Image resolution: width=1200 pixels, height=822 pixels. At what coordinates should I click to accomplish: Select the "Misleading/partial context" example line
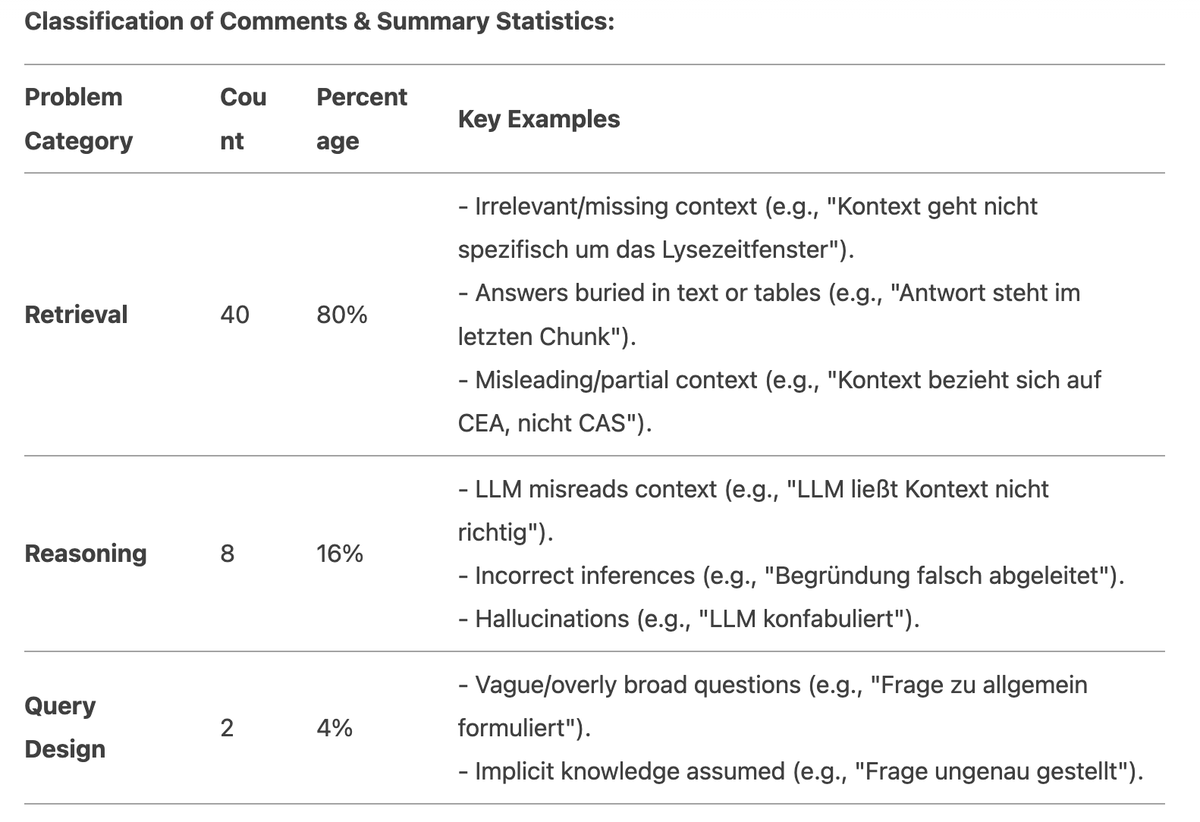[779, 380]
